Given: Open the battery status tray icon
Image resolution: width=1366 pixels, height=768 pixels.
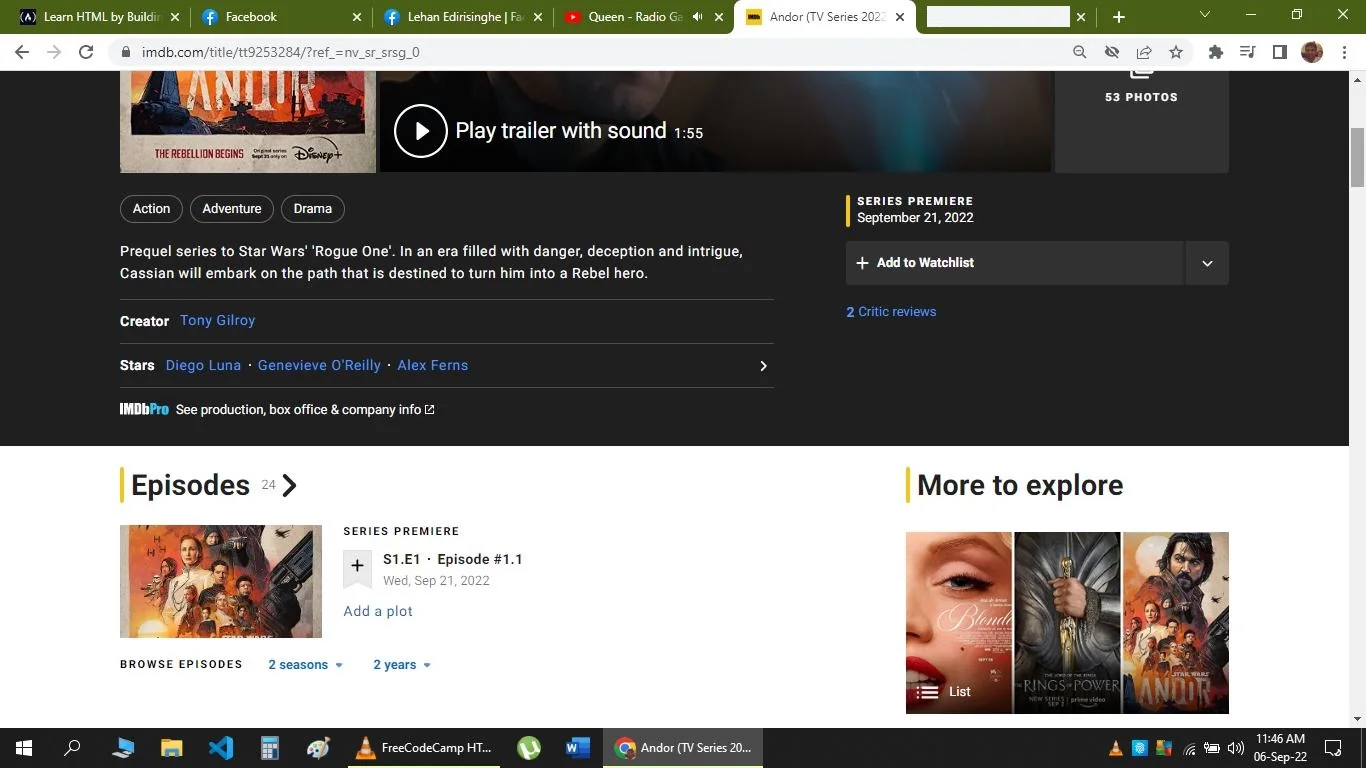Looking at the screenshot, I should point(1212,748).
